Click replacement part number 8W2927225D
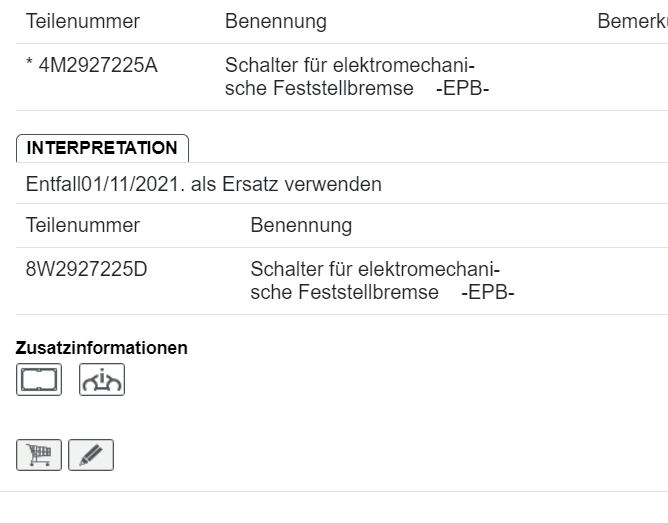This screenshot has height=523, width=668. (86, 270)
